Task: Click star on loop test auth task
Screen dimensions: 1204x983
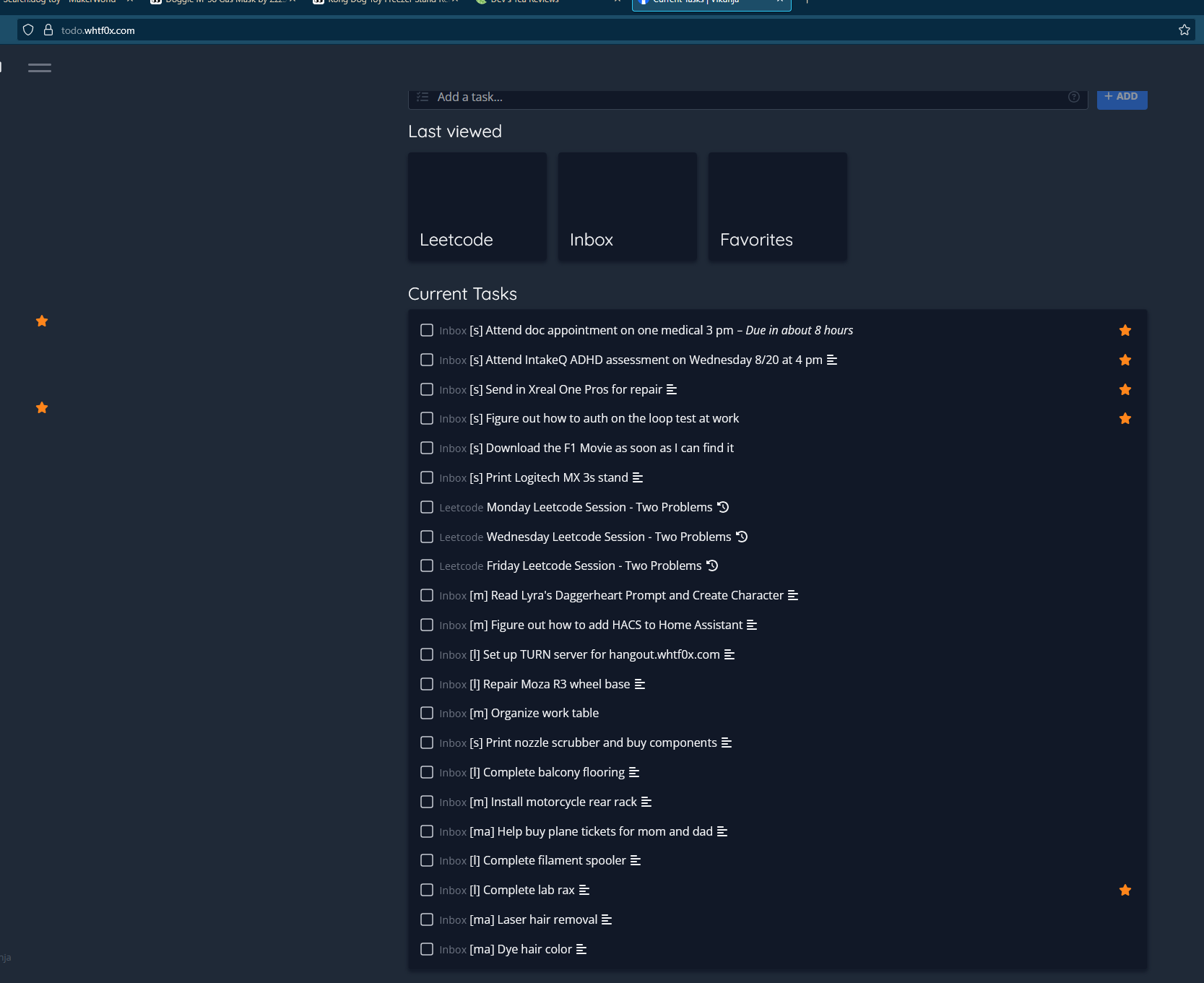Action: tap(1125, 419)
